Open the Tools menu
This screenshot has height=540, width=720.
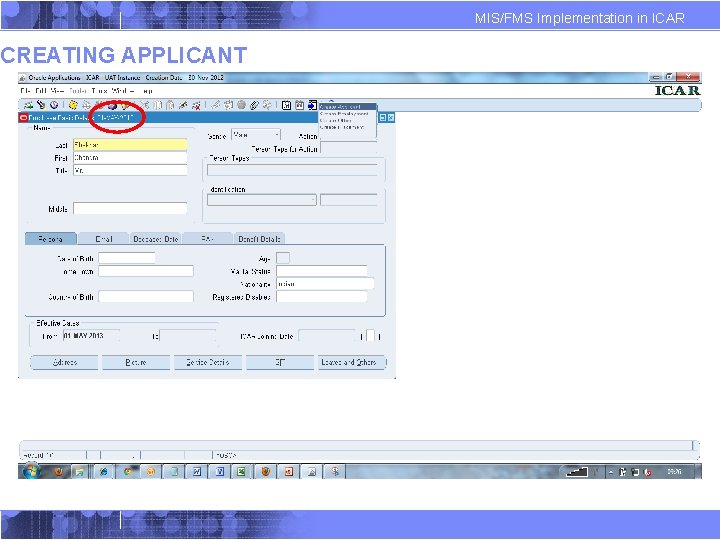coord(99,91)
